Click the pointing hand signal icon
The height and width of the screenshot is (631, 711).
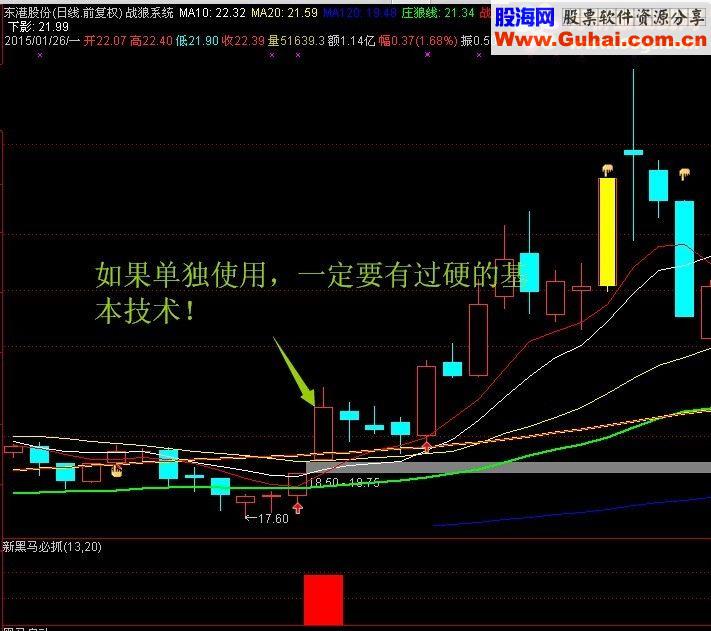point(117,471)
